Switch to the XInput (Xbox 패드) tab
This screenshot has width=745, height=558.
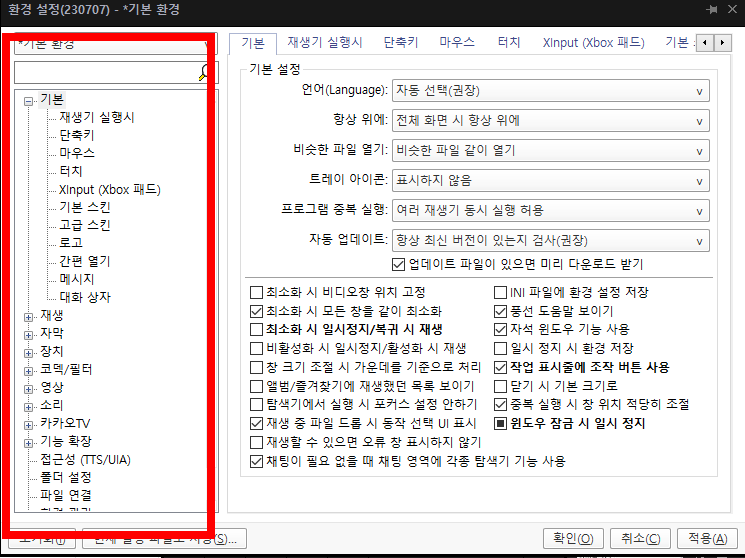click(593, 43)
